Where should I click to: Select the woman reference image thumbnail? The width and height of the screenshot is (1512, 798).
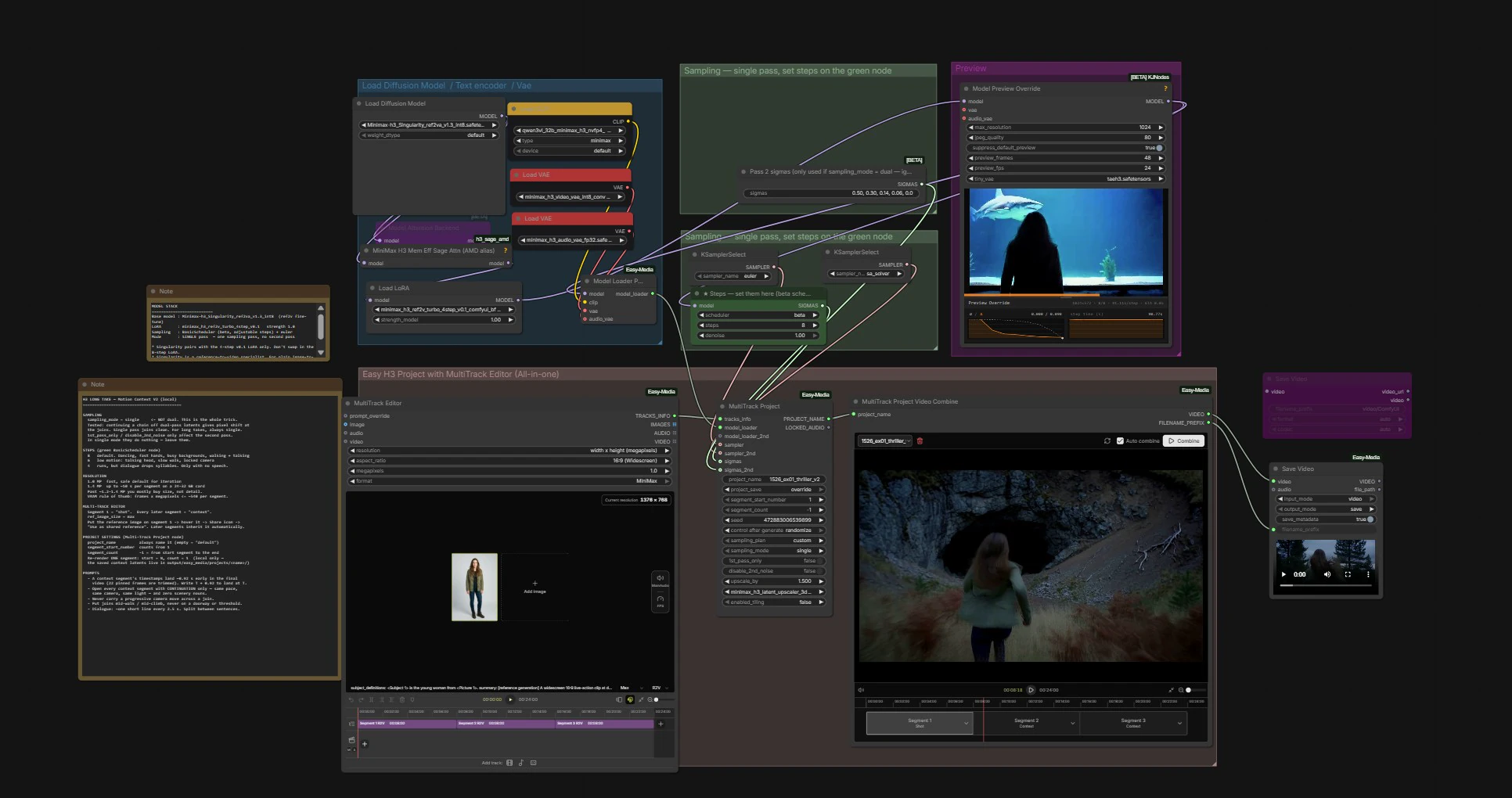click(474, 587)
